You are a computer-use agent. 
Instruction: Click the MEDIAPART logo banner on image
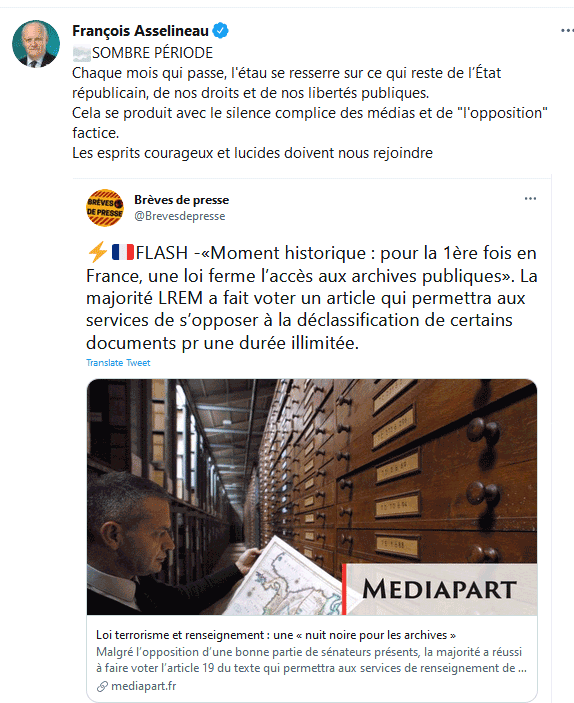pos(439,589)
